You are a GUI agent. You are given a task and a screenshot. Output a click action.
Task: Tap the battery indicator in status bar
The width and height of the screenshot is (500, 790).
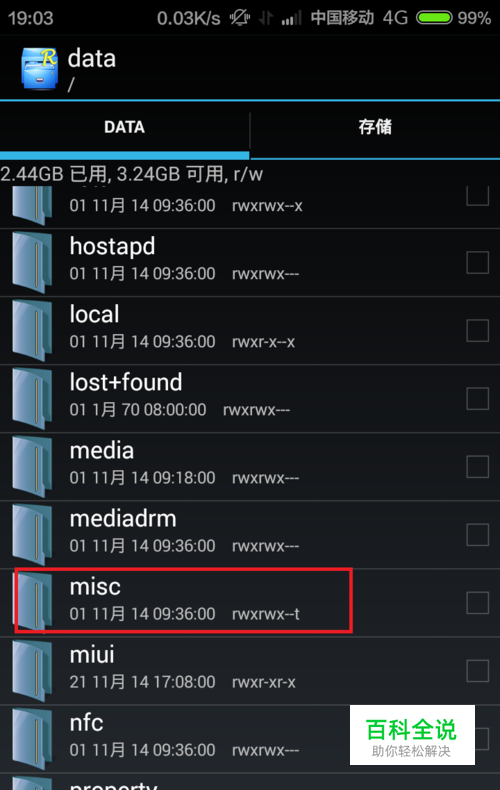point(434,18)
